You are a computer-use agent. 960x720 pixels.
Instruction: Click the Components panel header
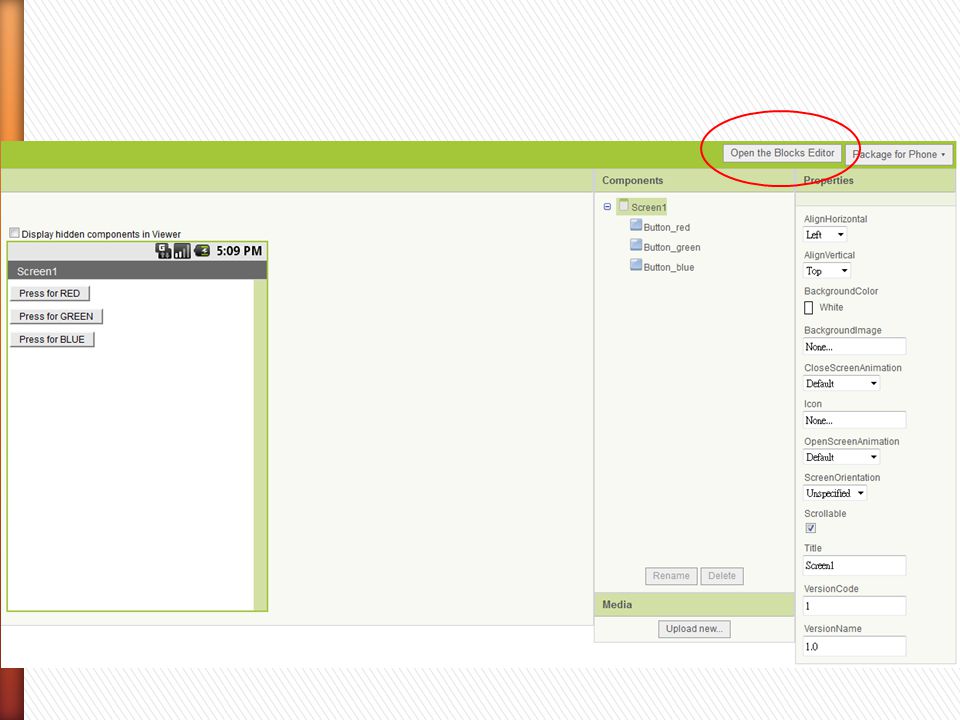point(694,180)
